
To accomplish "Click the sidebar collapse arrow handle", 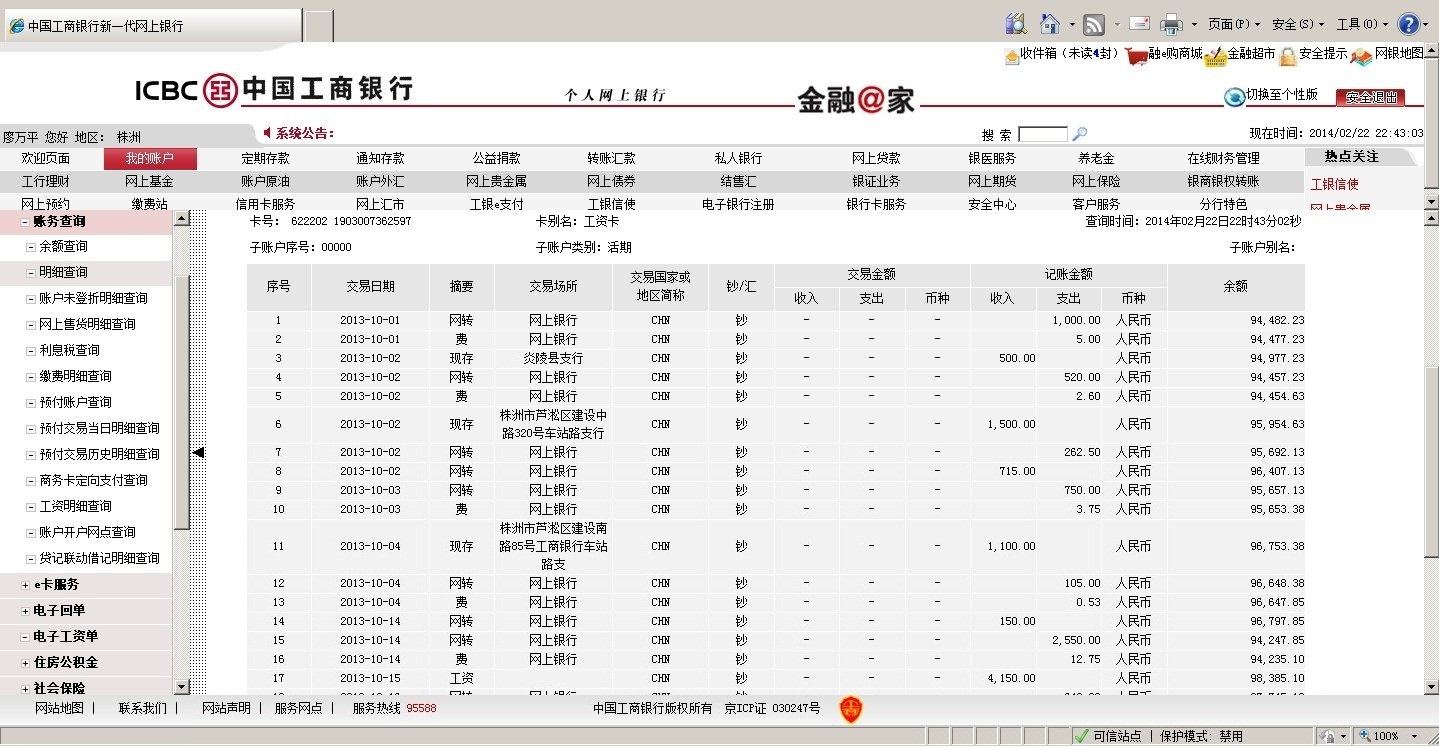I will [x=198, y=453].
